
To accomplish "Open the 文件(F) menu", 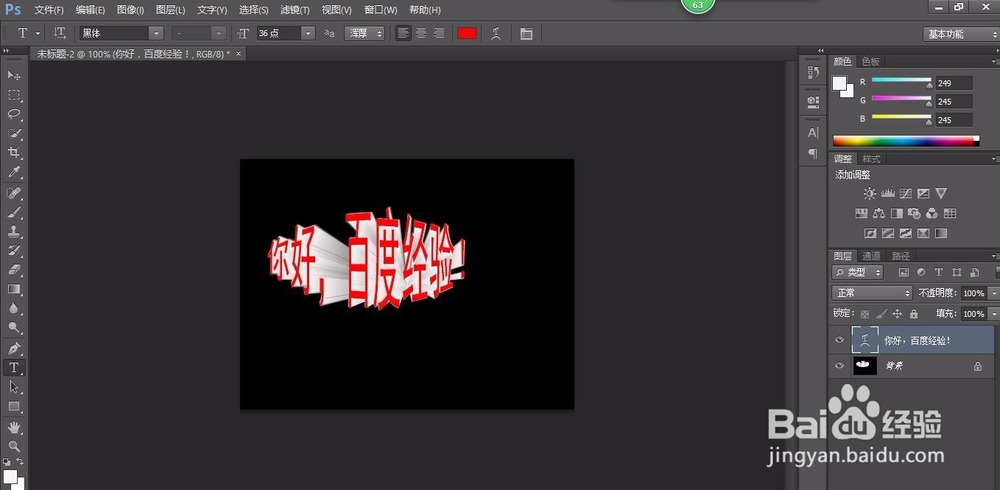I will [x=49, y=10].
